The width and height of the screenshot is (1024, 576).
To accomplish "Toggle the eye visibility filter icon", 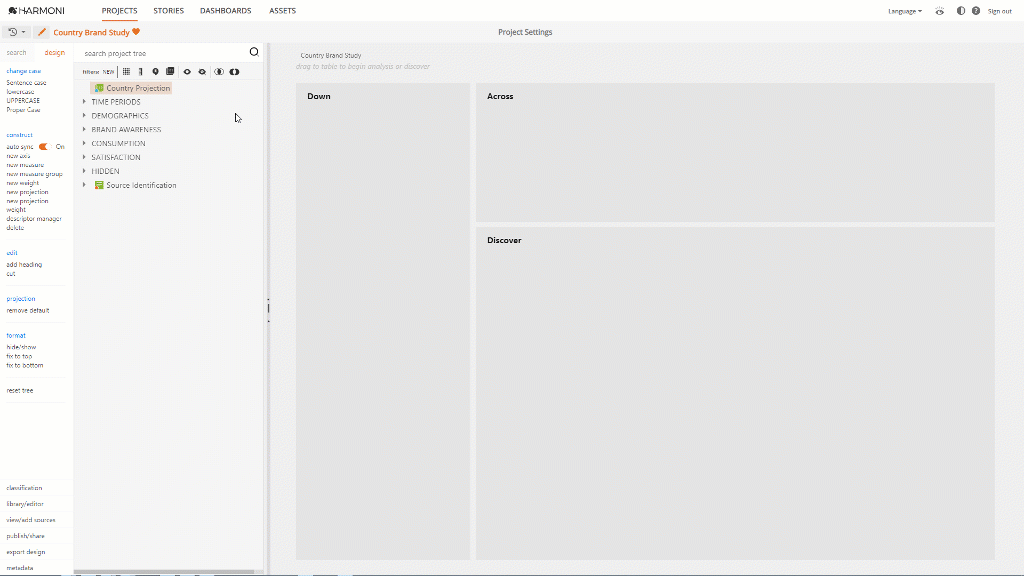I will point(187,72).
